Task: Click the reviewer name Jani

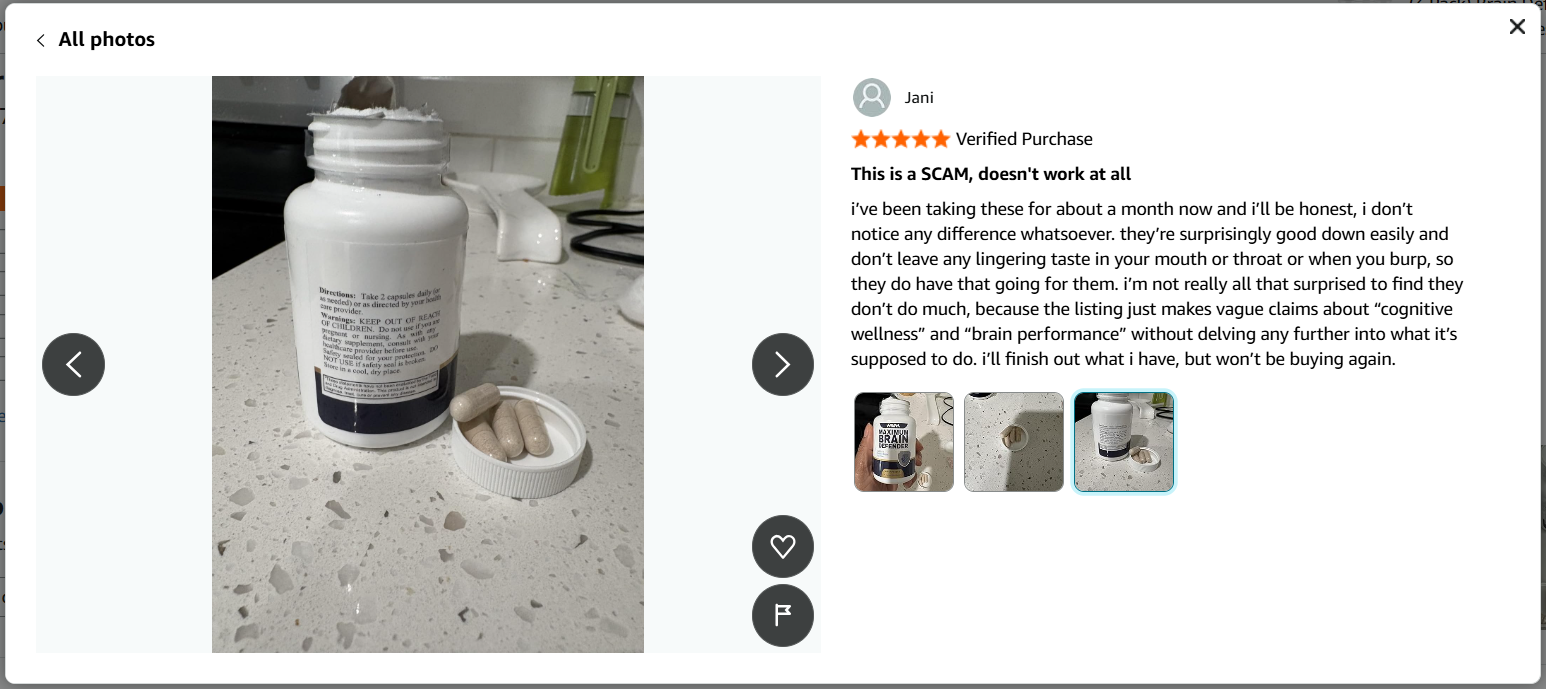Action: tap(919, 97)
